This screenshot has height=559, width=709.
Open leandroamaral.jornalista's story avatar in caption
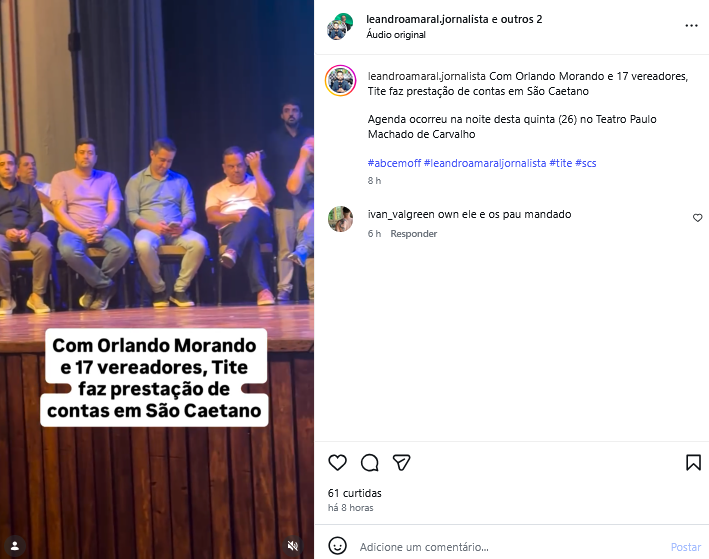pos(340,81)
